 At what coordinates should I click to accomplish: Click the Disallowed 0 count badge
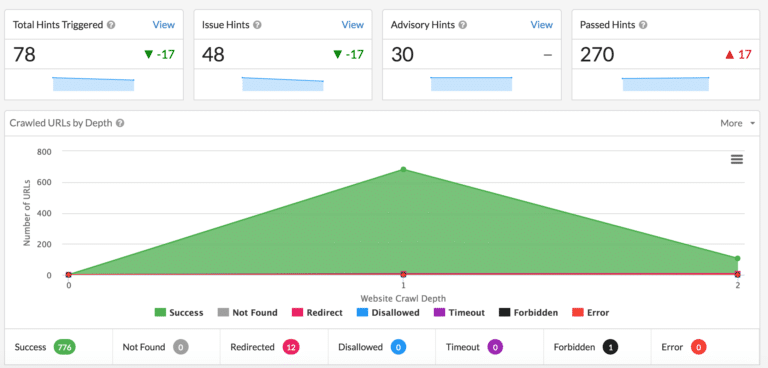point(399,347)
